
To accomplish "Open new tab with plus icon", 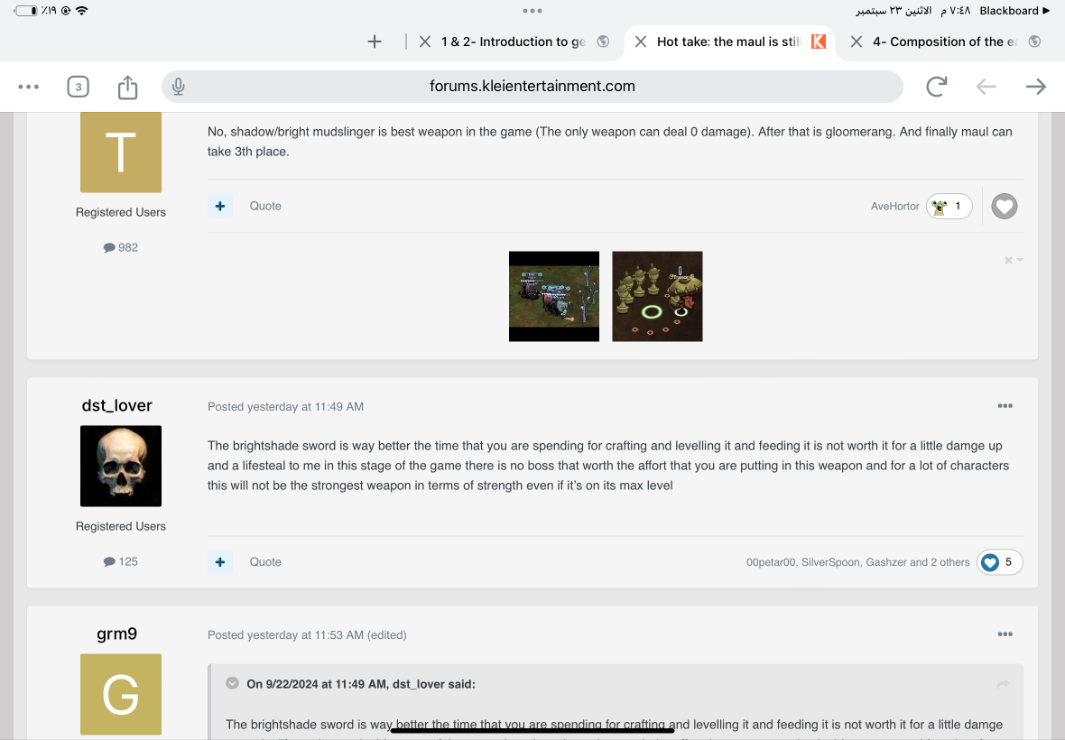I will 374,41.
